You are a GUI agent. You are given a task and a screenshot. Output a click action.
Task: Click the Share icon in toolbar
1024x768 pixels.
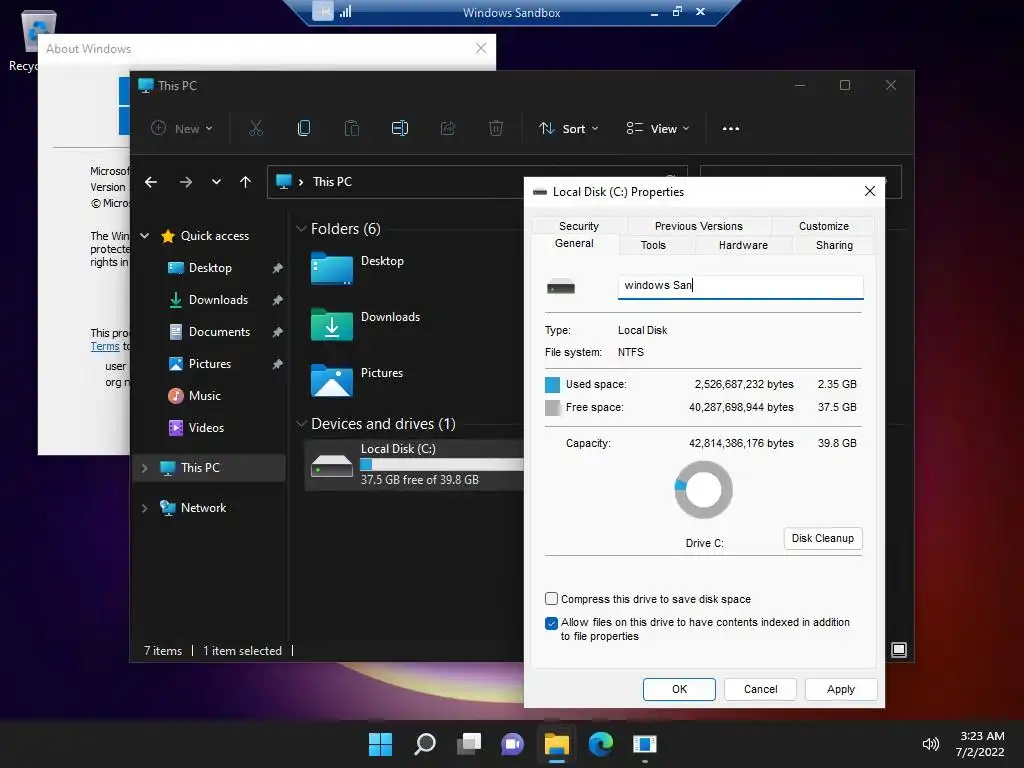448,129
